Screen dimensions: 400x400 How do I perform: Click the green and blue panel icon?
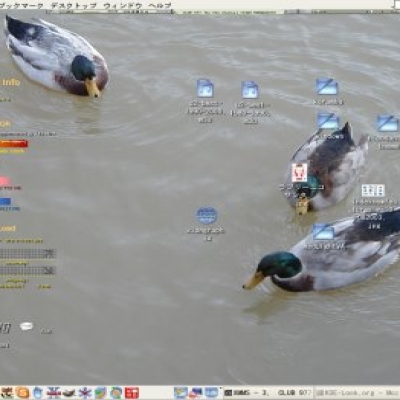click(100, 393)
